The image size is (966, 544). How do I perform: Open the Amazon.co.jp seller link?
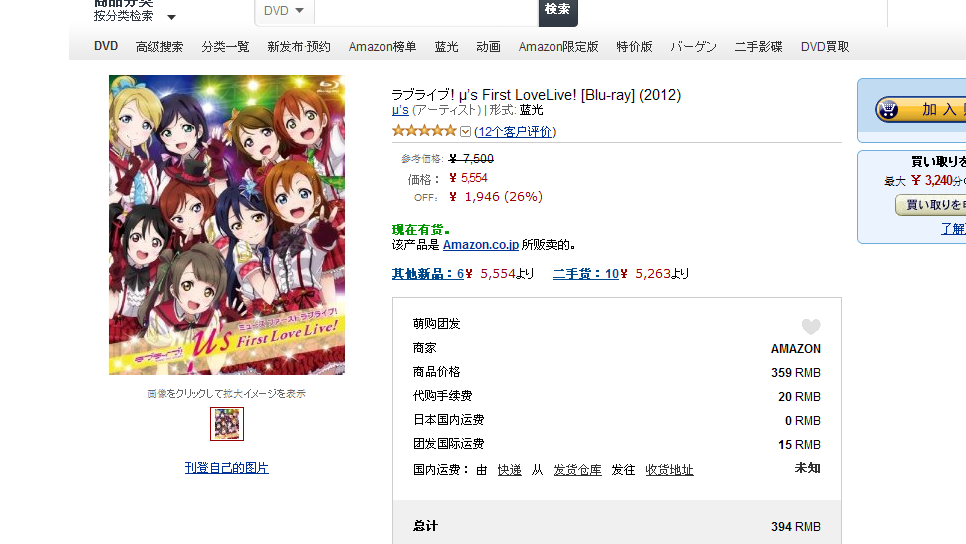tap(481, 245)
